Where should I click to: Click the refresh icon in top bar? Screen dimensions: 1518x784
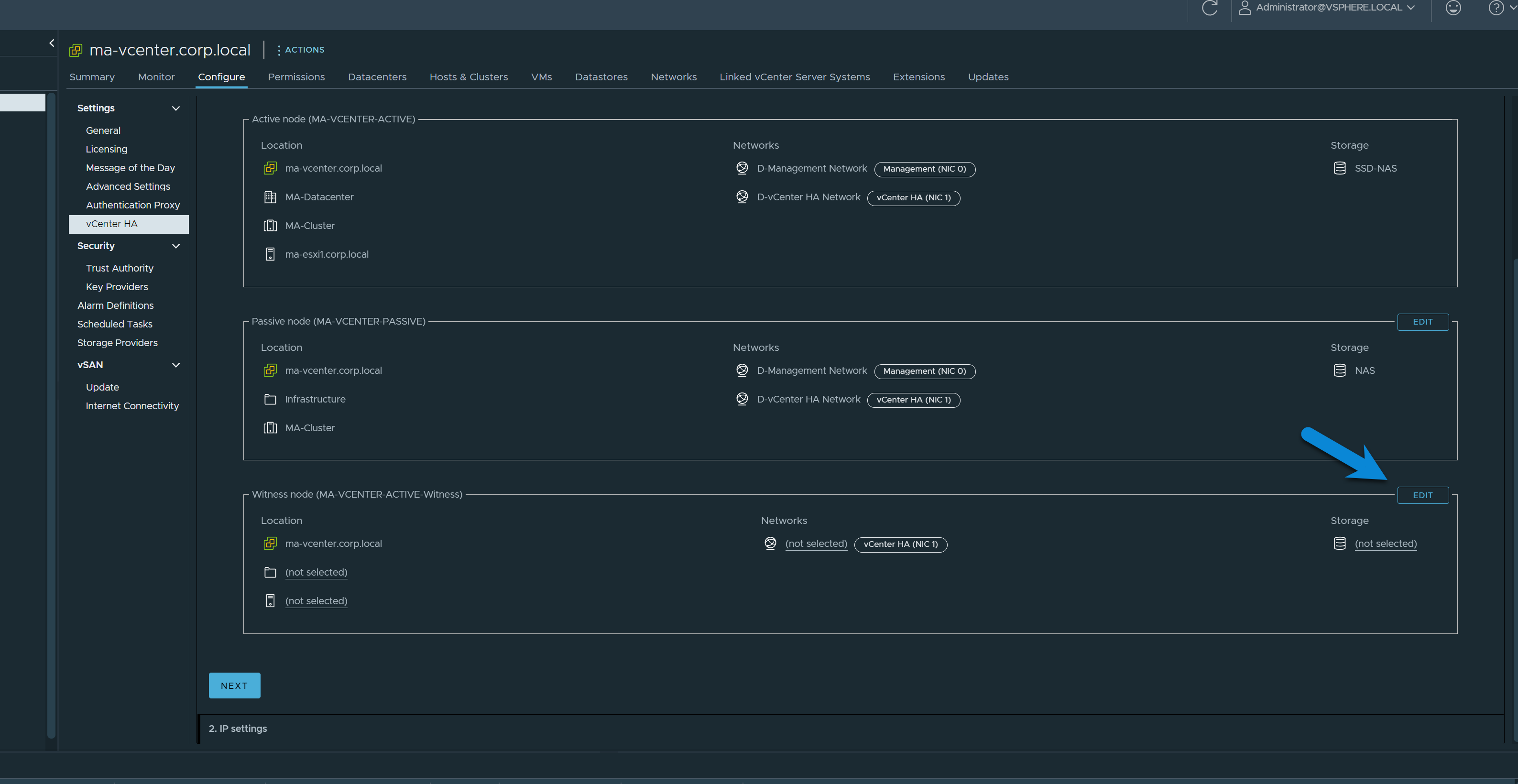(x=1209, y=8)
